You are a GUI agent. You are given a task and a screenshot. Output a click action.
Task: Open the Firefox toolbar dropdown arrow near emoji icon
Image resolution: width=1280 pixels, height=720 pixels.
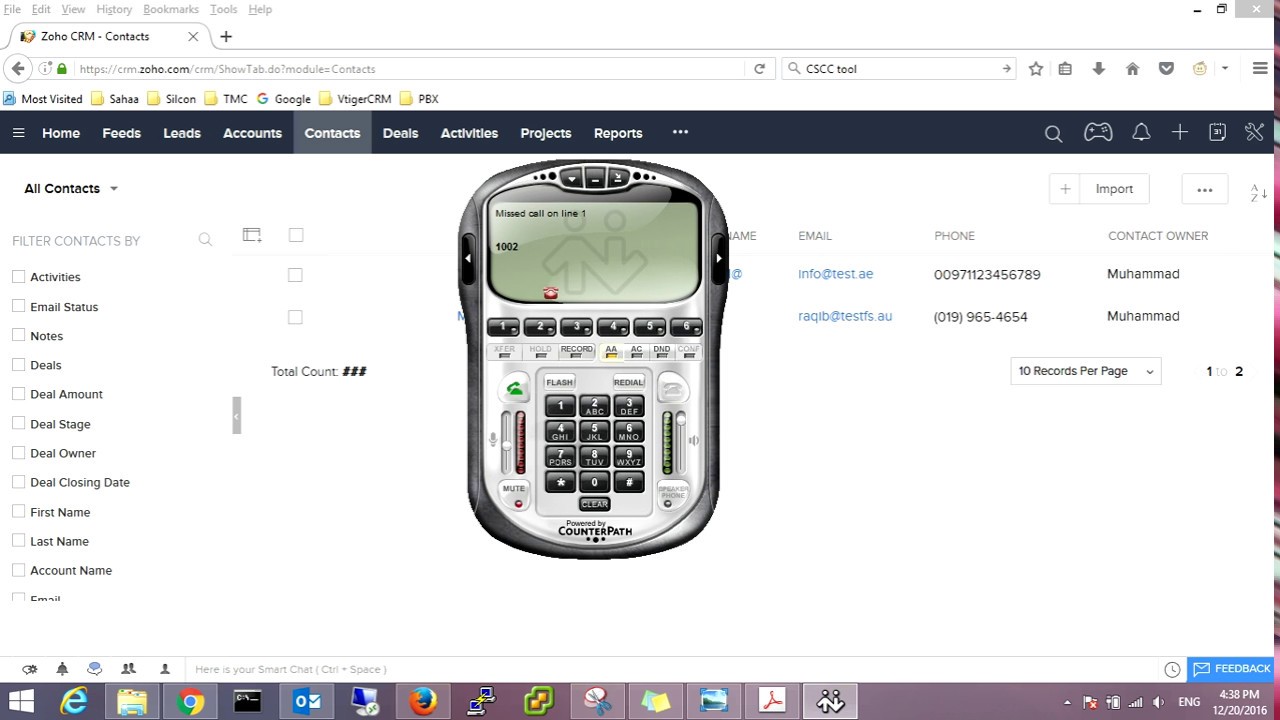point(1225,69)
